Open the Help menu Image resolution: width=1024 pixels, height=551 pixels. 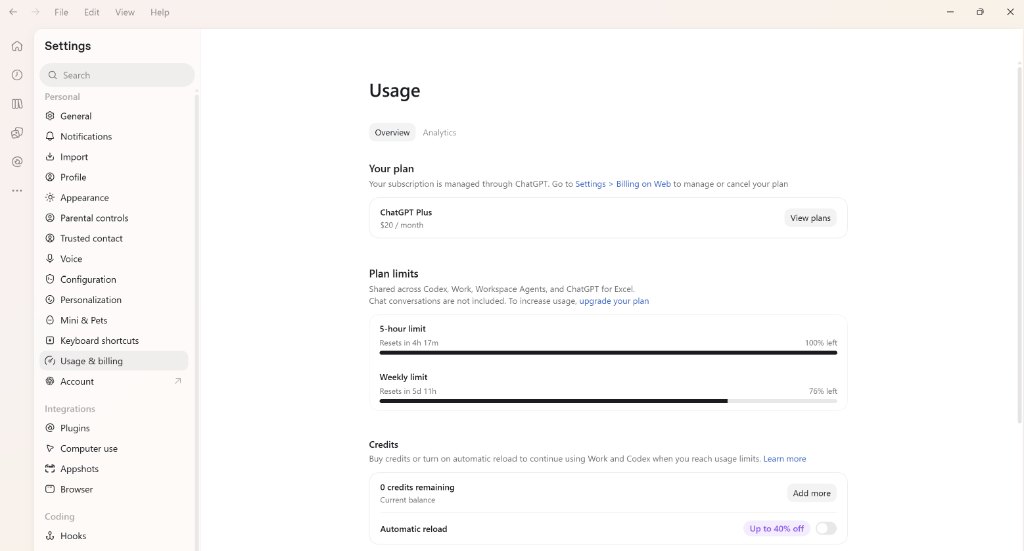point(159,12)
